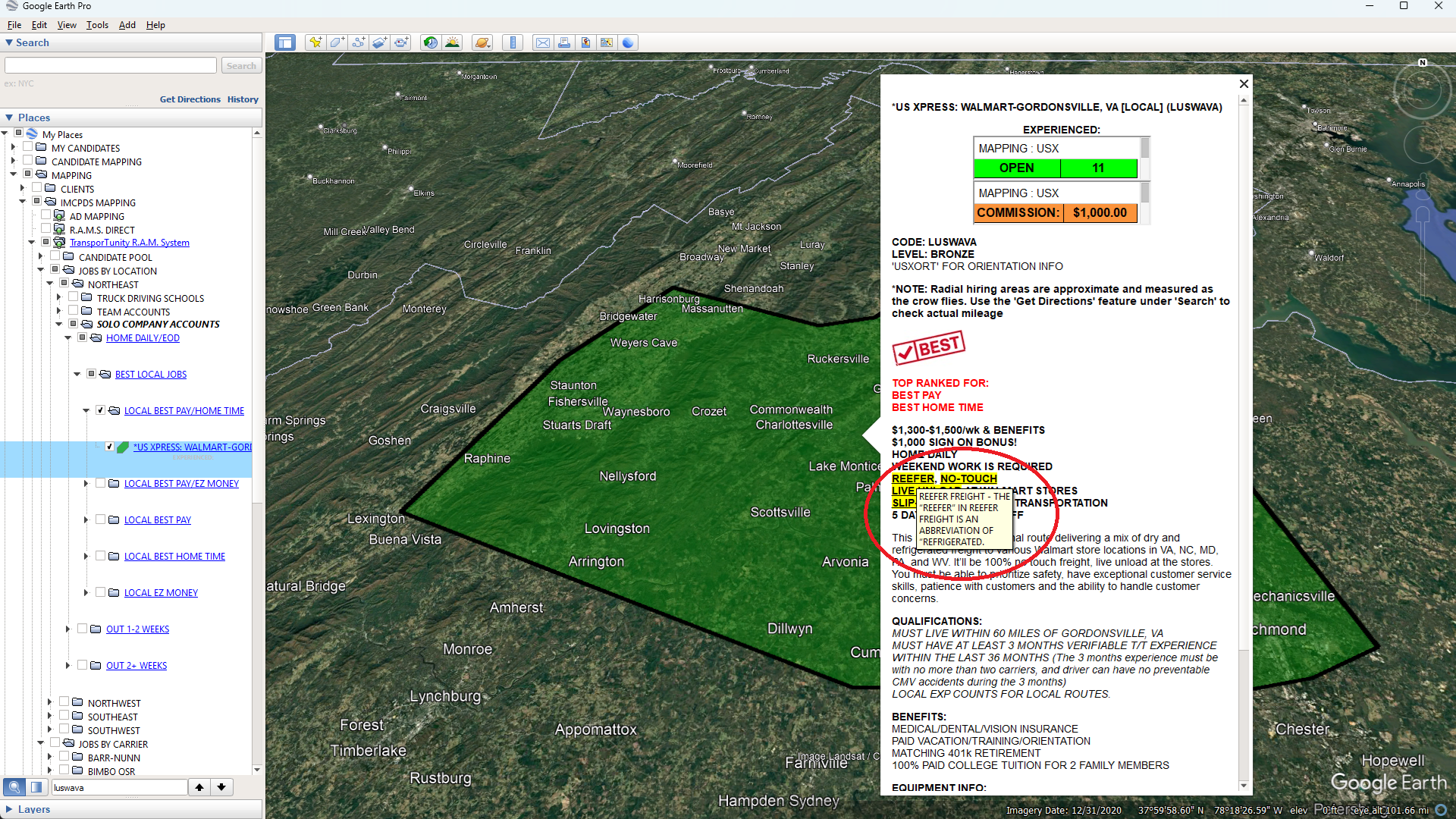This screenshot has width=1456, height=819.
Task: Open the Tools menu
Action: point(97,25)
